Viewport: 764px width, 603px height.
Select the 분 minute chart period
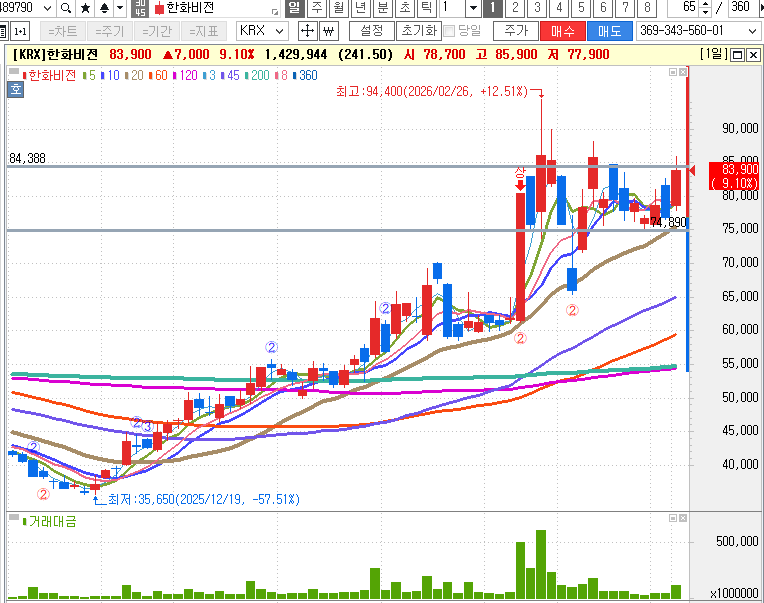coord(382,7)
